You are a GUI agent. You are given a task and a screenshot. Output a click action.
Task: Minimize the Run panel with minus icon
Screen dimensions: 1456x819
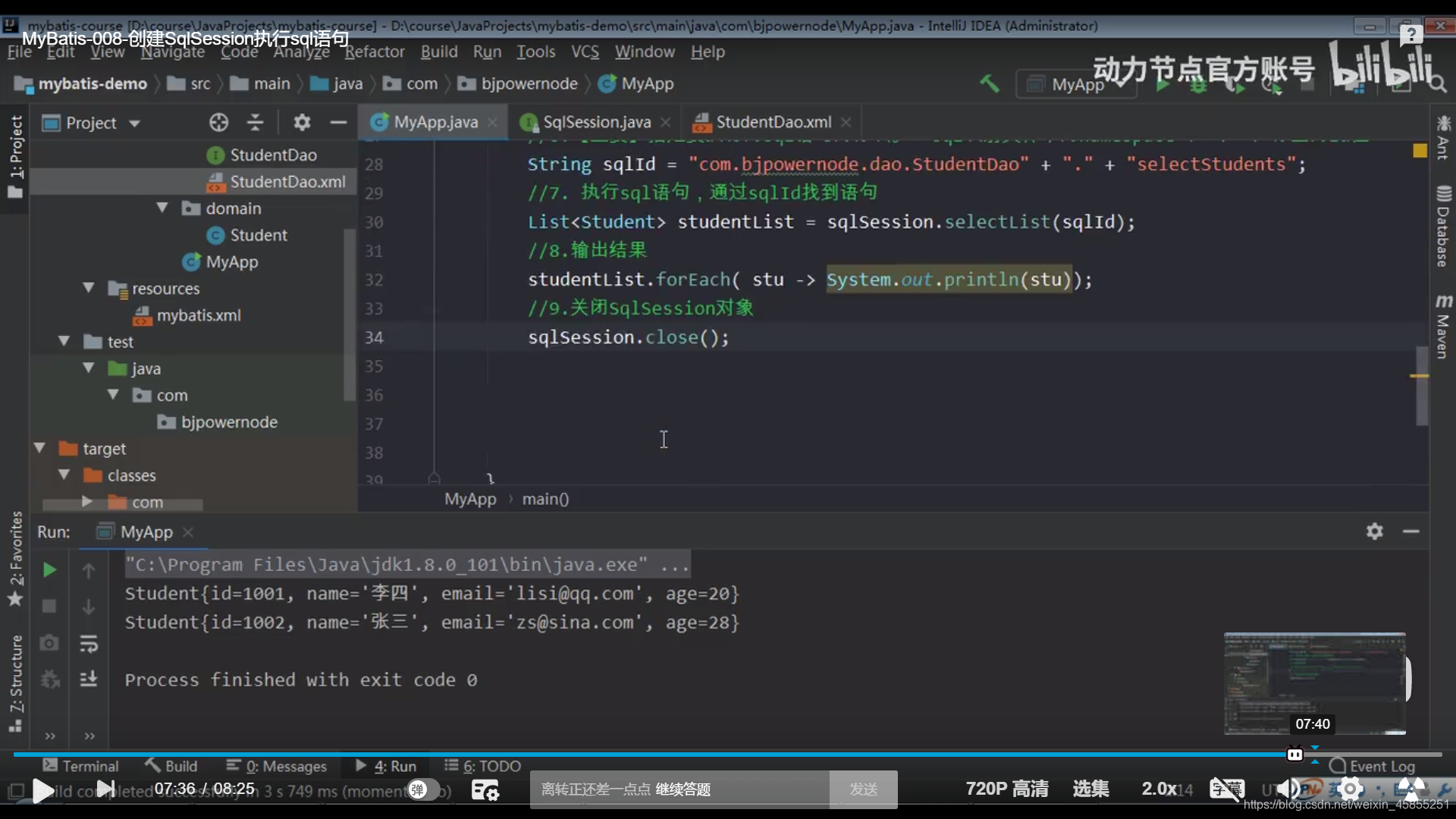(1411, 531)
